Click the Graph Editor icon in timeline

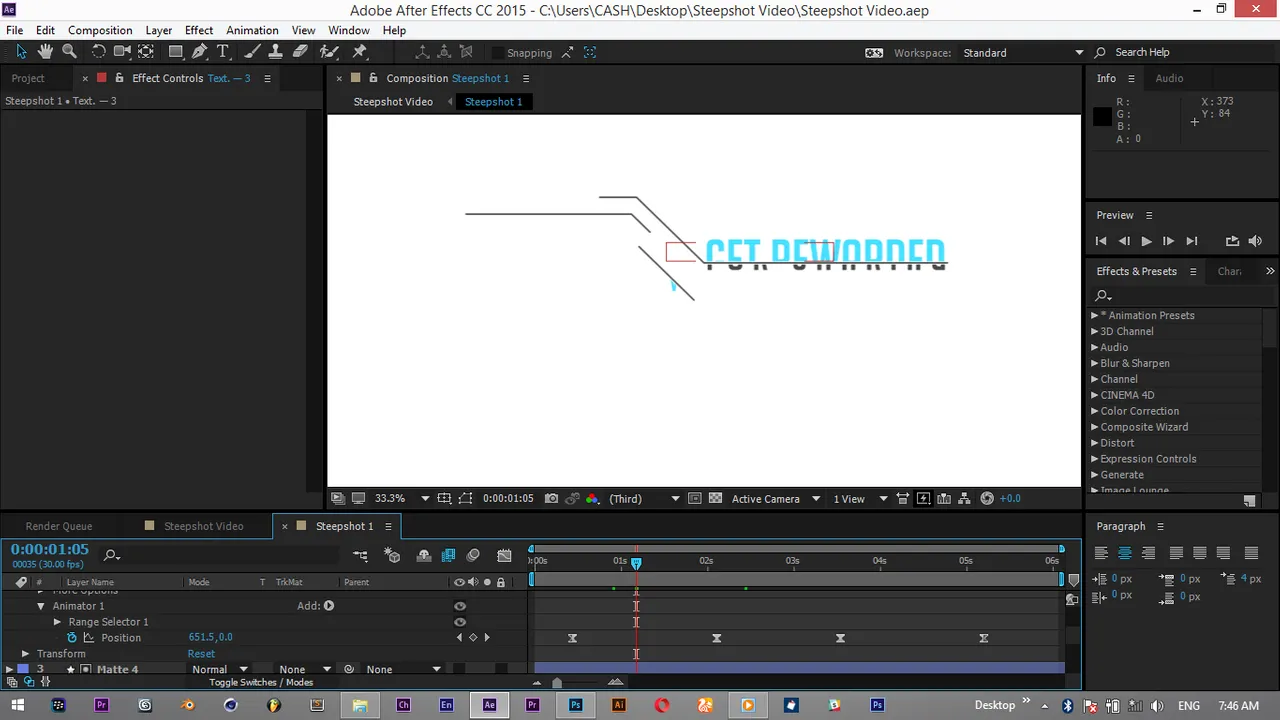pyautogui.click(x=504, y=555)
